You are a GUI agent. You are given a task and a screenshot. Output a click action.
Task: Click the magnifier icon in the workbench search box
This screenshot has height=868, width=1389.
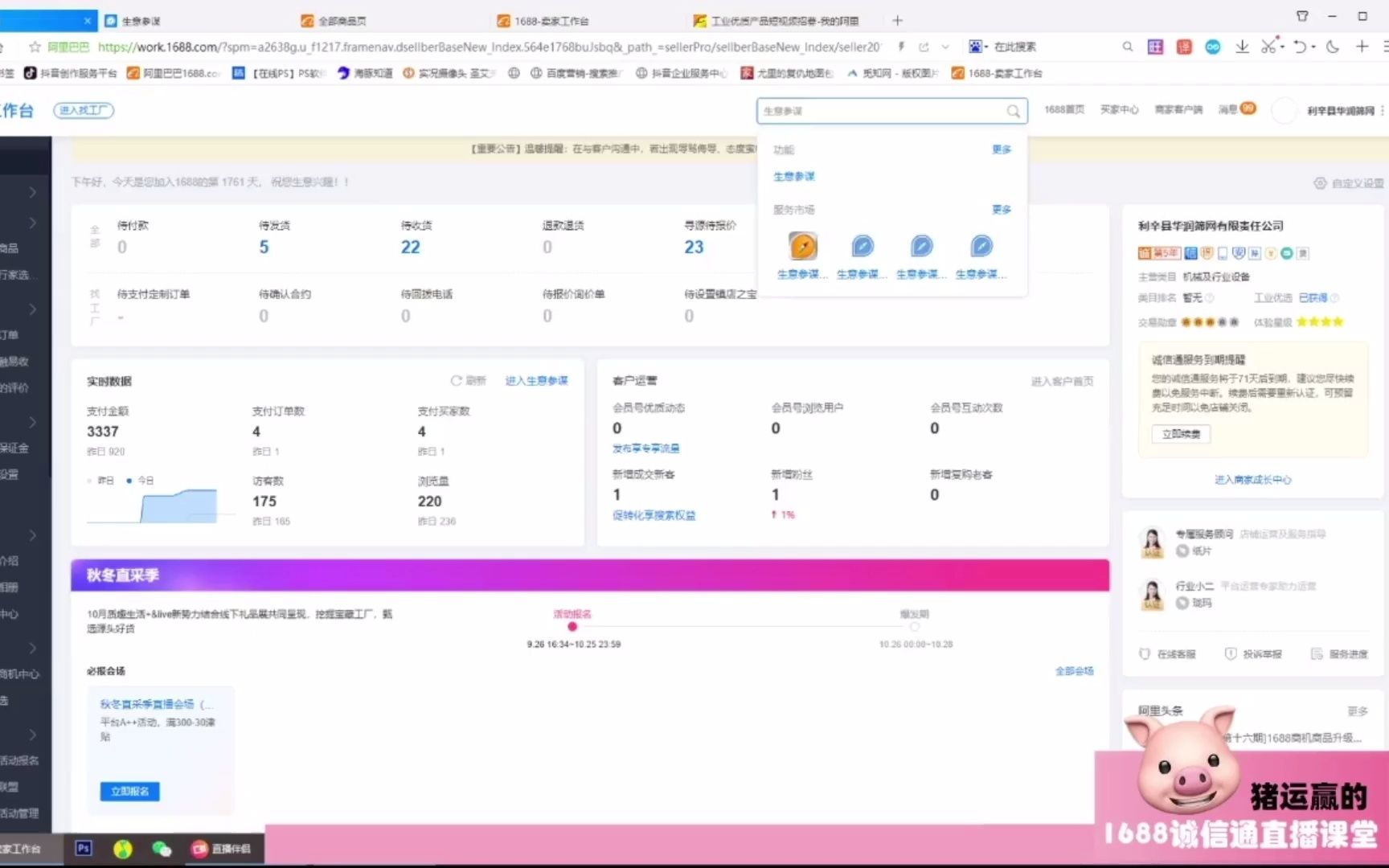click(1014, 111)
